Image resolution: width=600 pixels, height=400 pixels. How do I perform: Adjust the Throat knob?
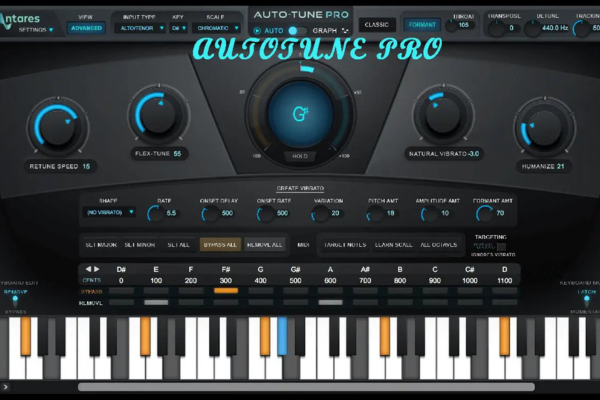(x=451, y=26)
